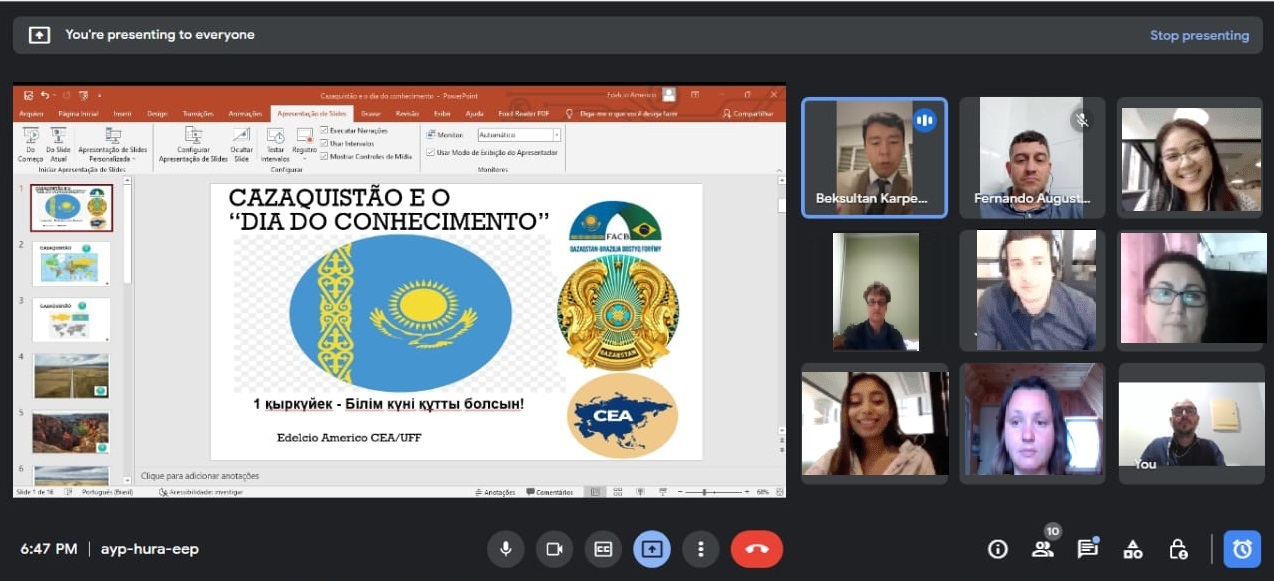Click Comentários button in status bar
Image resolution: width=1274 pixels, height=581 pixels.
551,492
